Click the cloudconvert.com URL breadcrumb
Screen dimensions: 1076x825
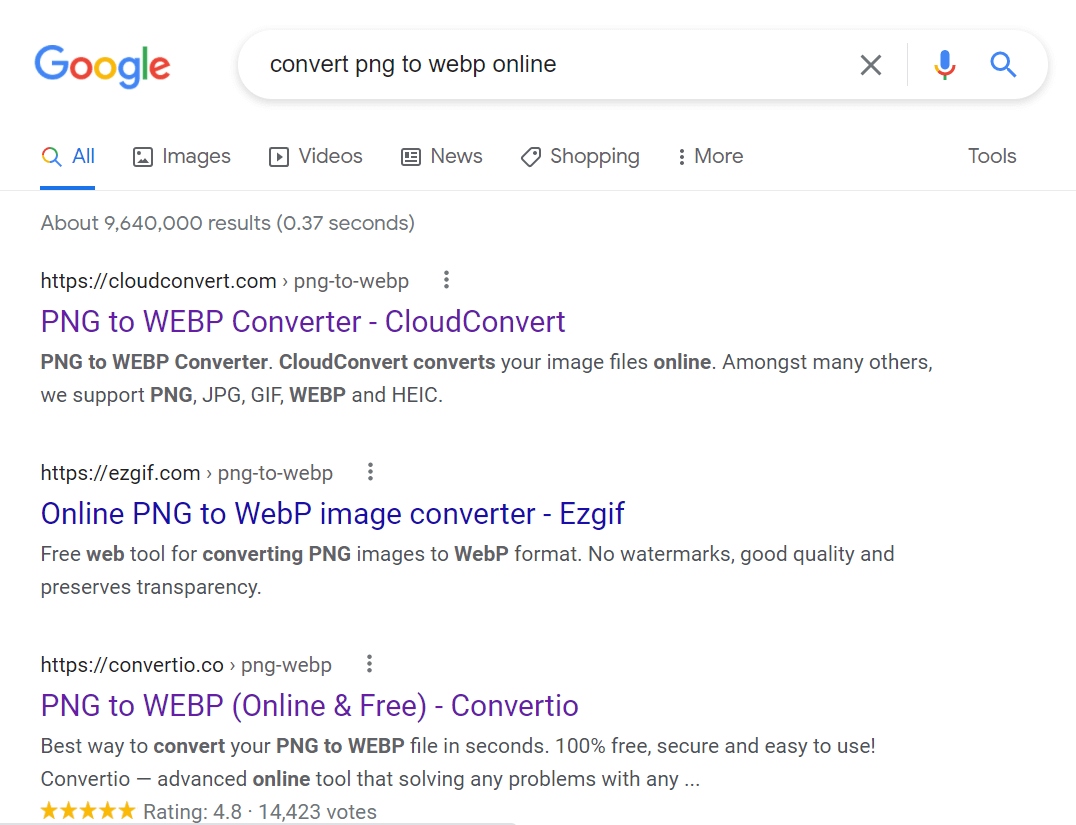coord(158,281)
